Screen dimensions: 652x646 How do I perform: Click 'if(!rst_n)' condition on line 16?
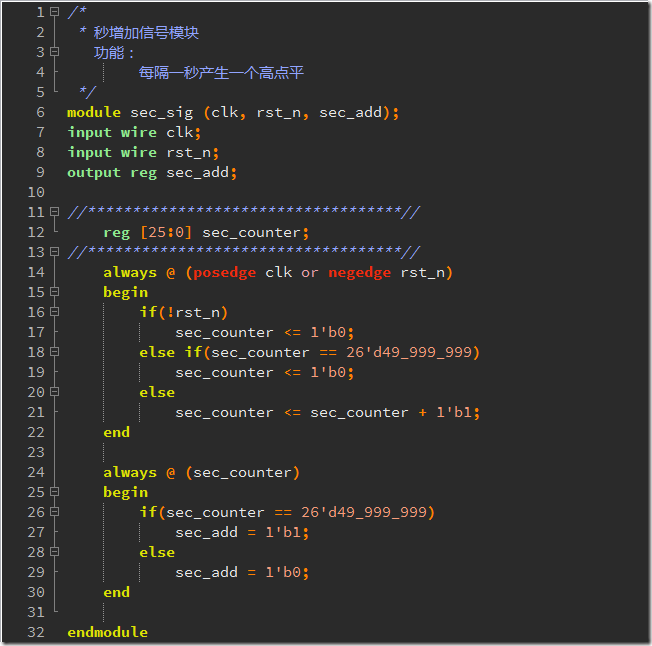coord(183,312)
